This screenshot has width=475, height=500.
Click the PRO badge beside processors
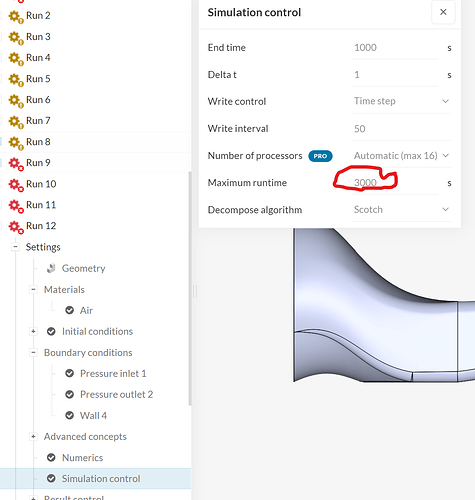[x=320, y=156]
